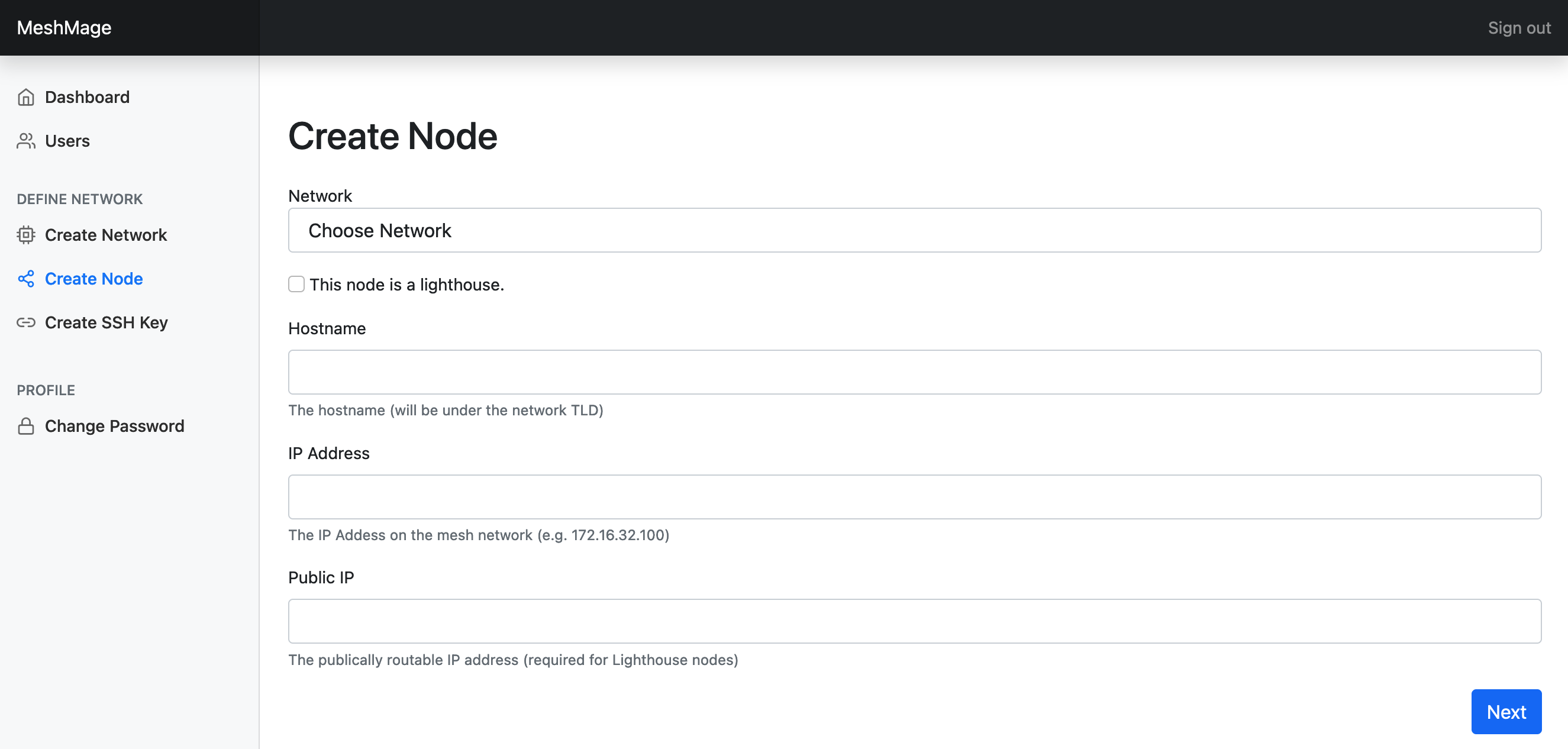The width and height of the screenshot is (1568, 749).
Task: Check the lighthouse checkbox setting
Action: (296, 284)
